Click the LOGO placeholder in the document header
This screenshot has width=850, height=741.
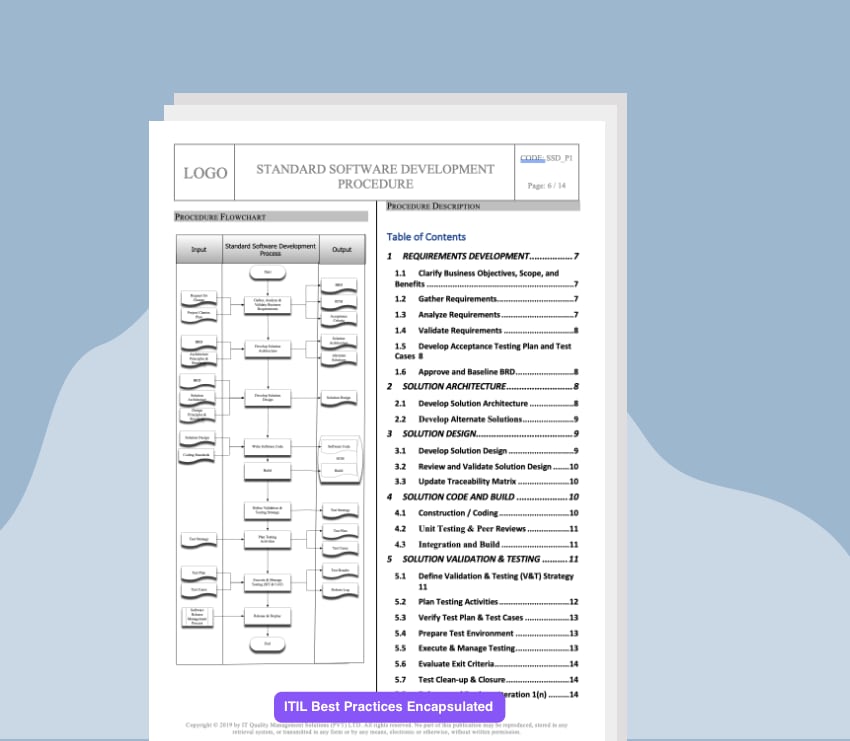coord(203,172)
